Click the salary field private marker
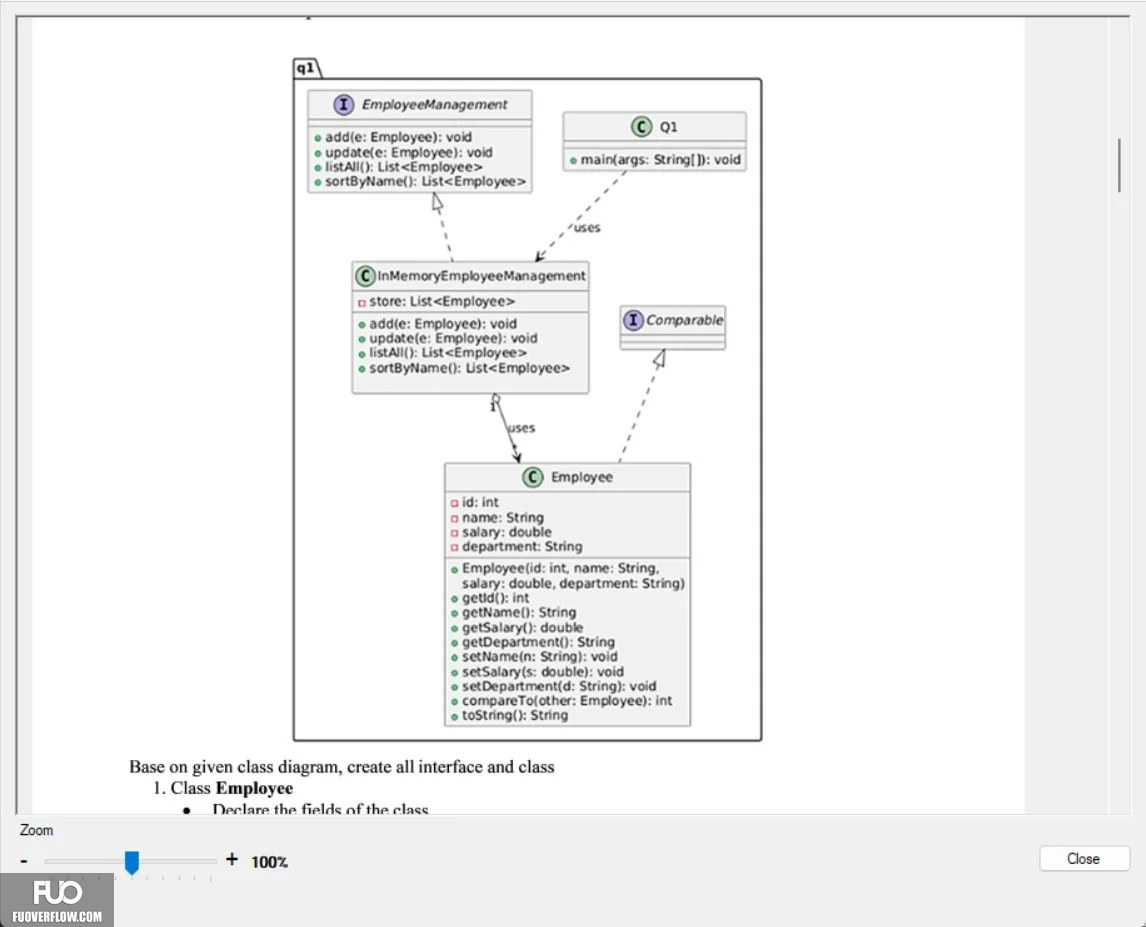The width and height of the screenshot is (1146, 927). tap(455, 533)
